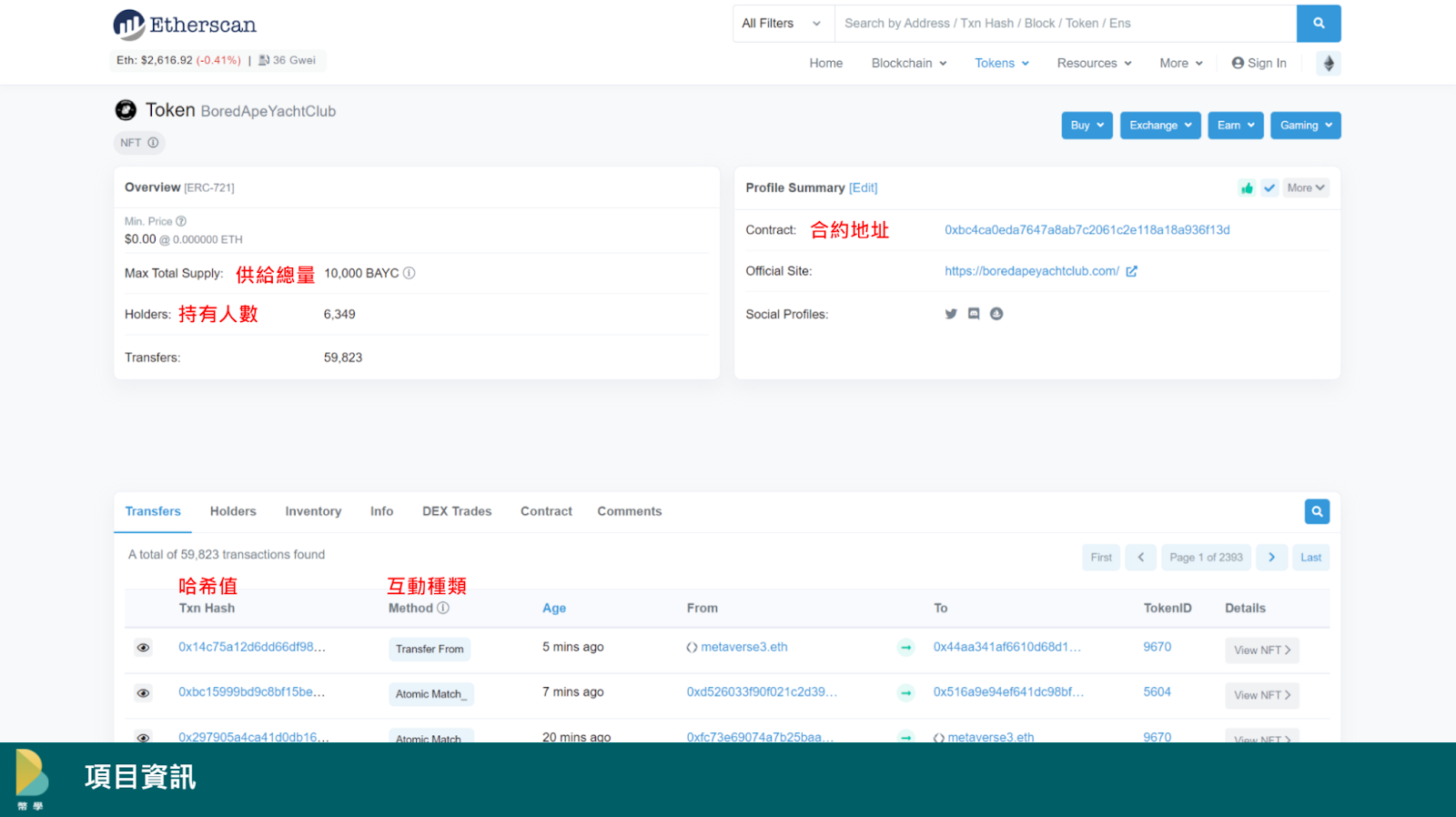Open To address 0x44aa341af6610d68d1
Viewport: 1456px width, 817px height.
(1007, 647)
